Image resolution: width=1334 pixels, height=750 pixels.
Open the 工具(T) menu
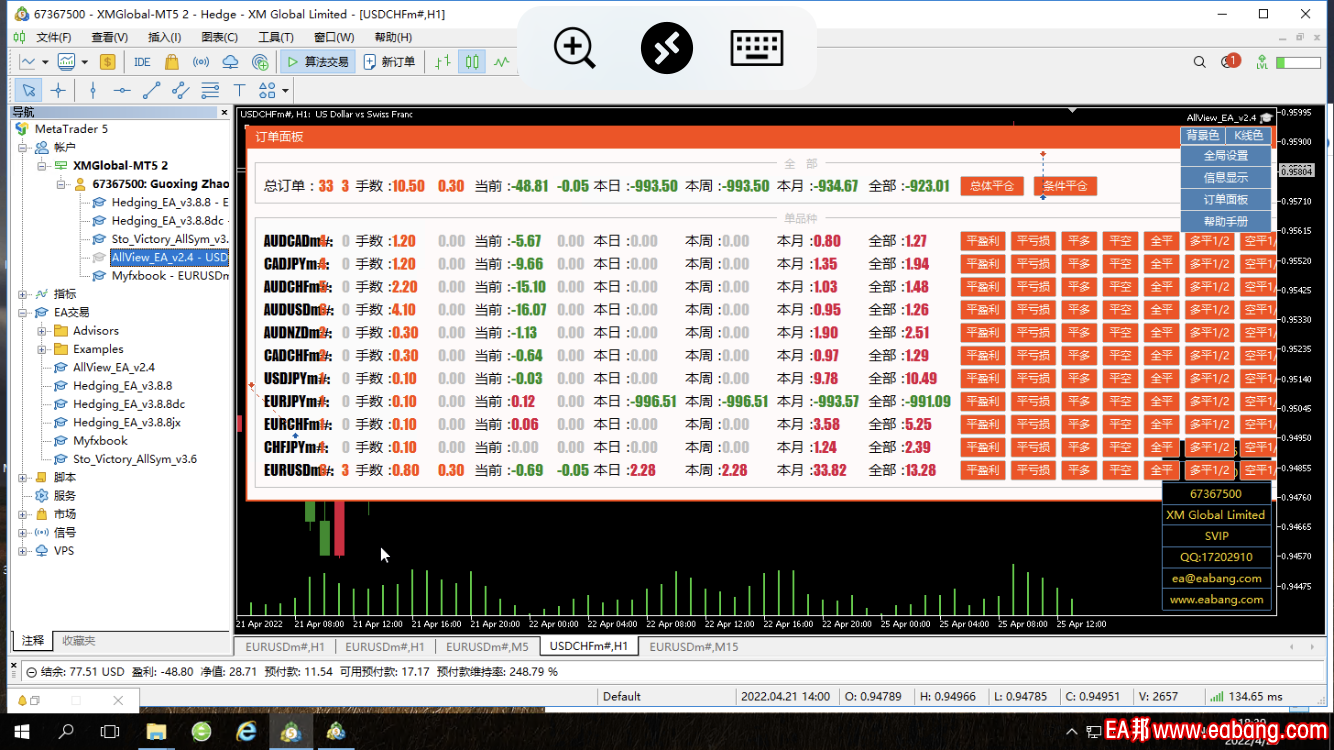(275, 37)
